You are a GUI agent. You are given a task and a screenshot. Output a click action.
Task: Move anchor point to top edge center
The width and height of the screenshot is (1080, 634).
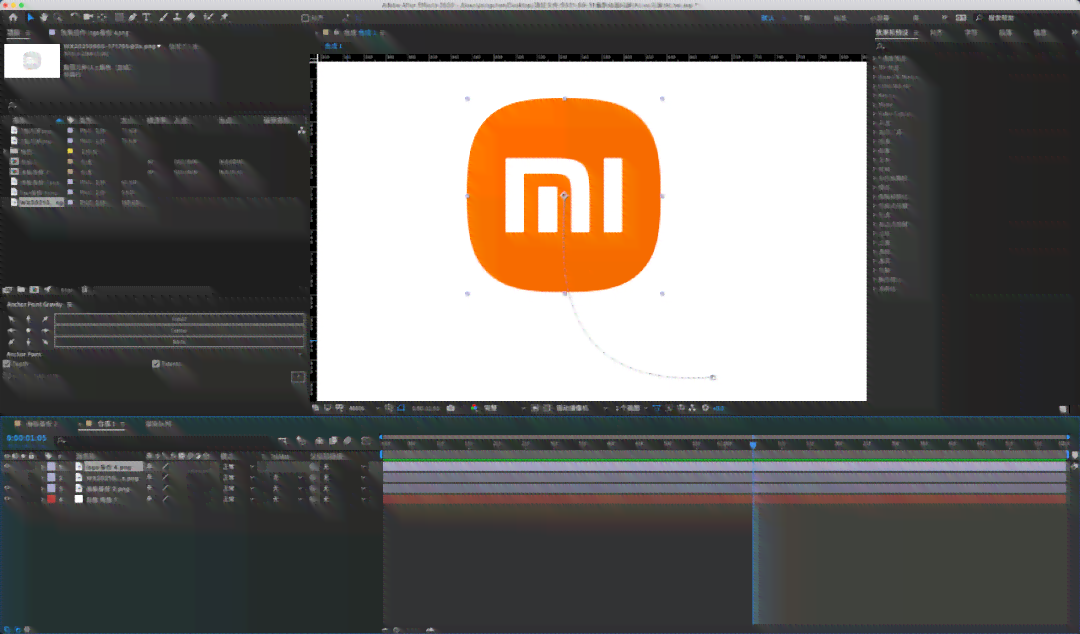(x=28, y=319)
